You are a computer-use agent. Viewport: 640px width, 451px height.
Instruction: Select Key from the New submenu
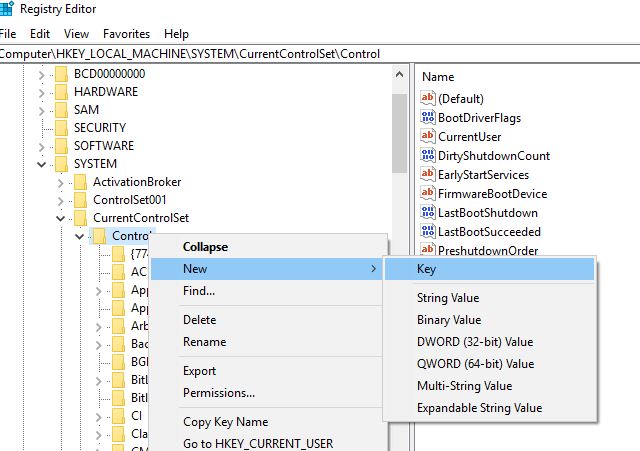click(427, 269)
